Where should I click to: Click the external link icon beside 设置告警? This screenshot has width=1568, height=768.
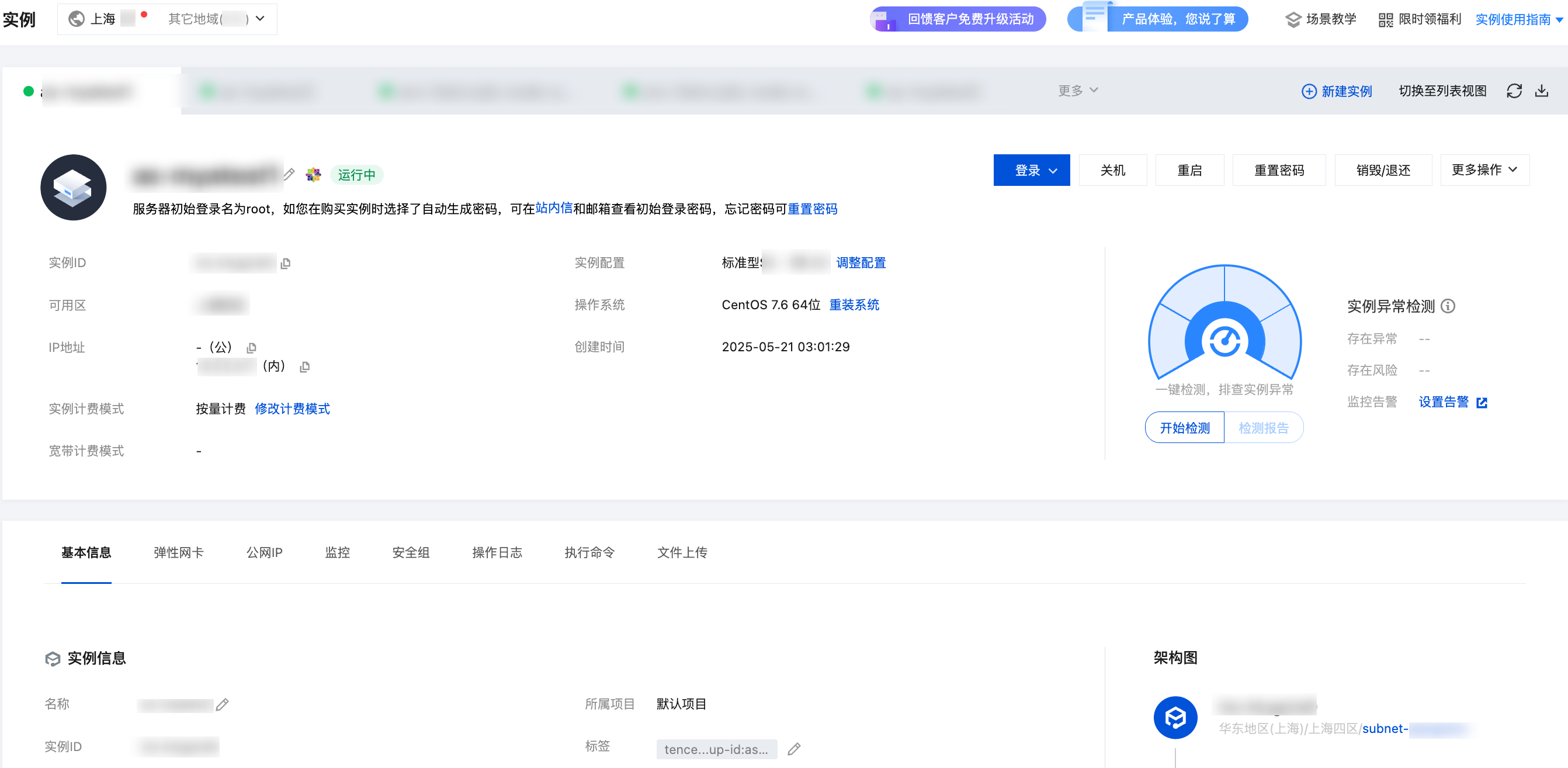(1482, 403)
